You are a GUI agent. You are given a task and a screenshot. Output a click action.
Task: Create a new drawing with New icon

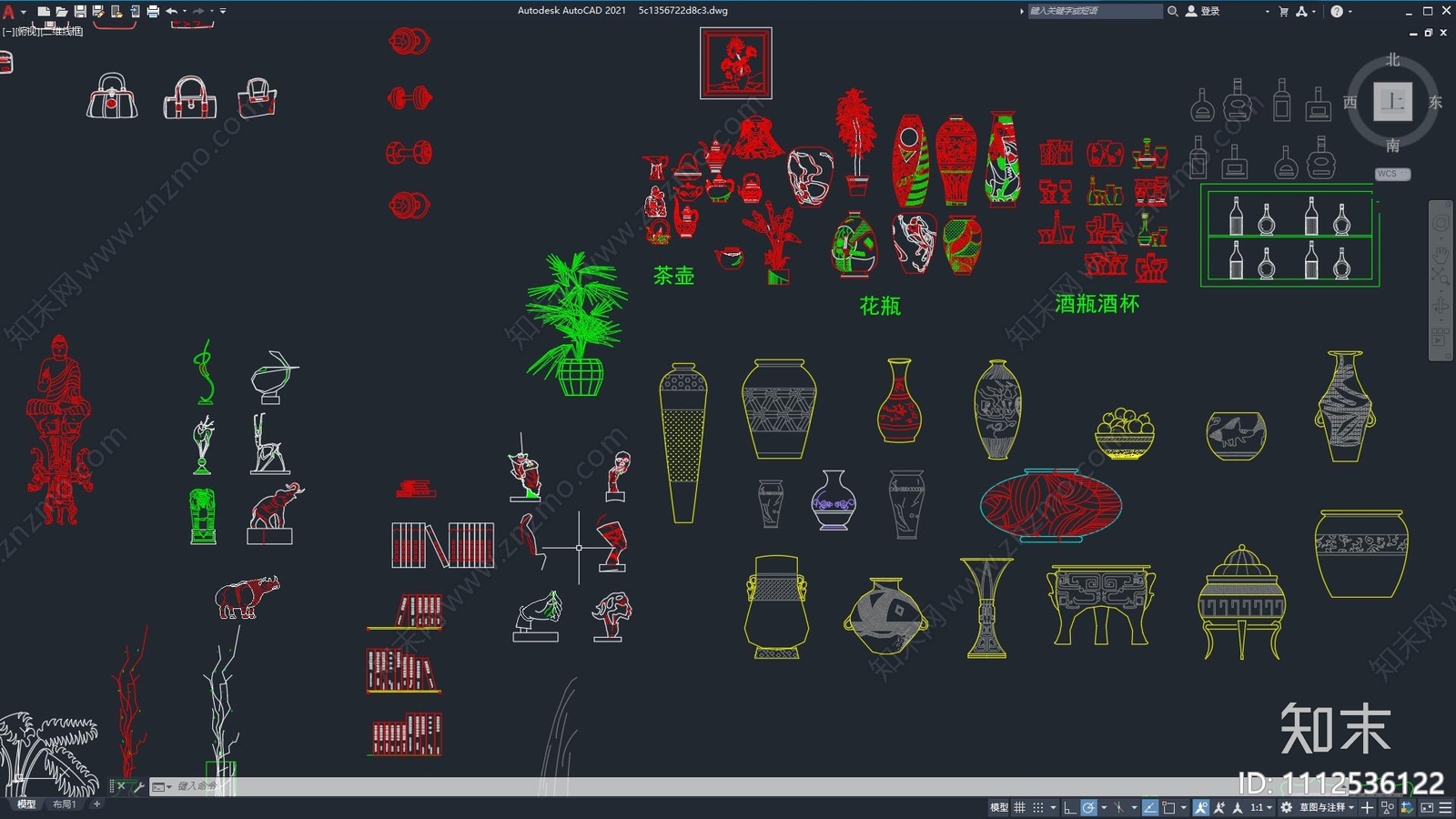point(43,11)
